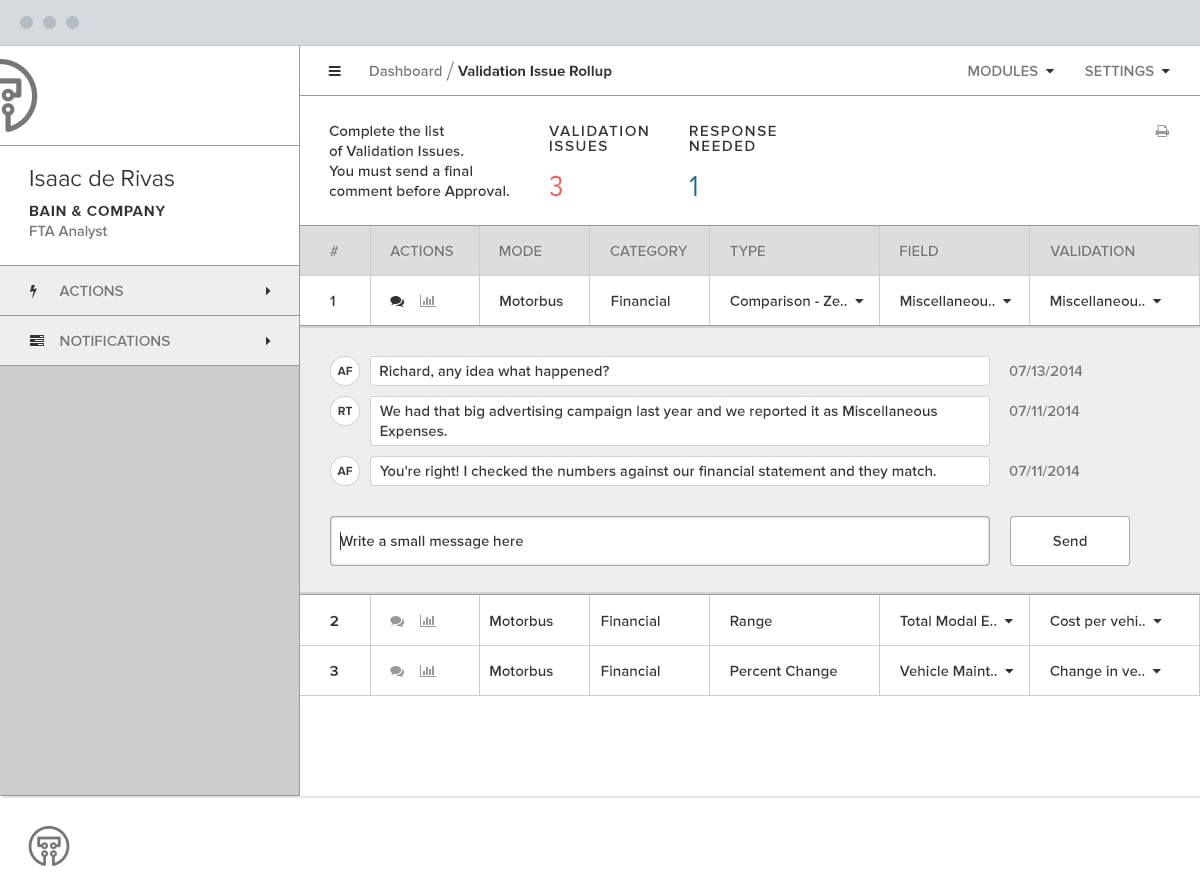Viewport: 1200px width, 896px height.
Task: View chart icon for row 1
Action: [x=428, y=301]
